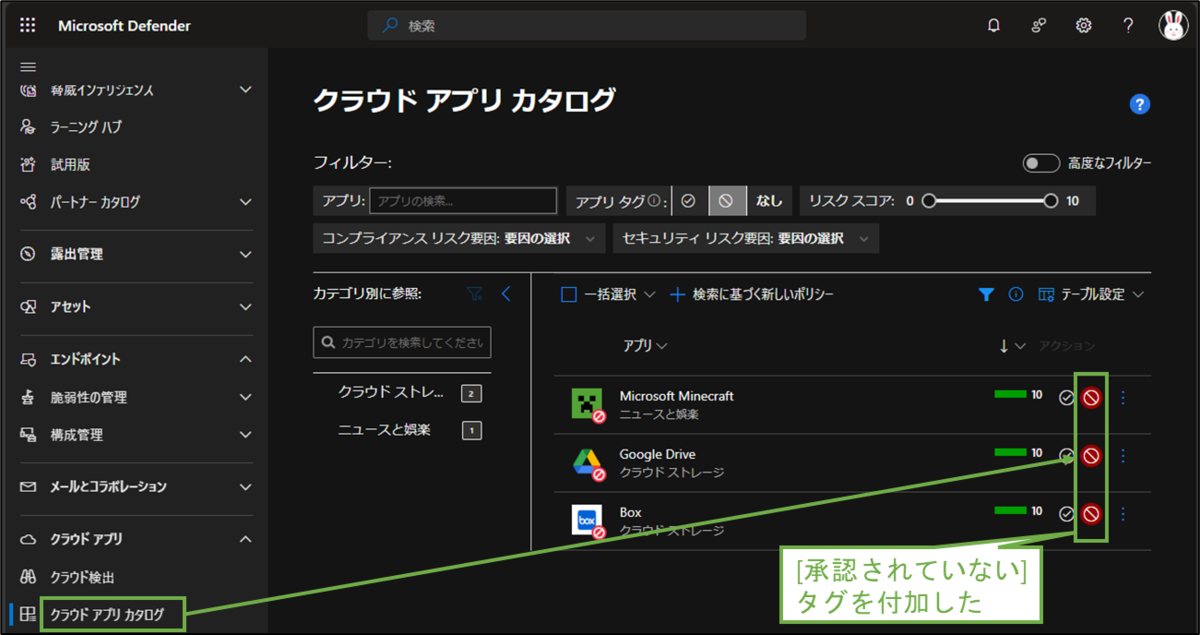The image size is (1200, 635).
Task: Open コンプライアンス リスク要因 dropdown
Action: (x=459, y=238)
